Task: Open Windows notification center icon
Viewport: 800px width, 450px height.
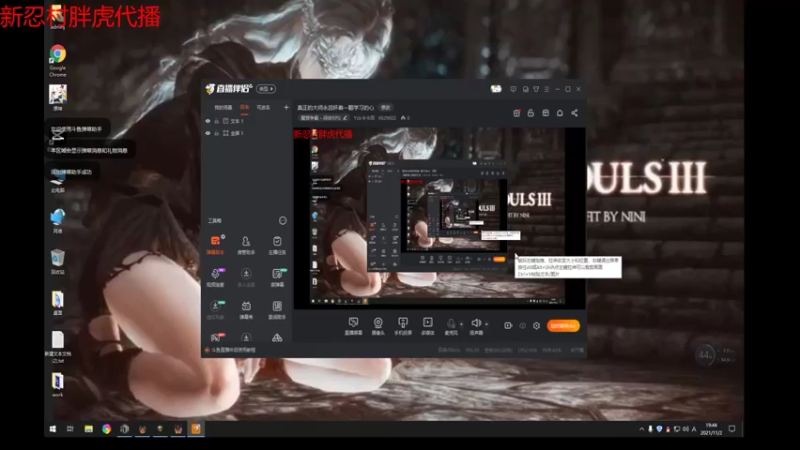Action: point(732,429)
